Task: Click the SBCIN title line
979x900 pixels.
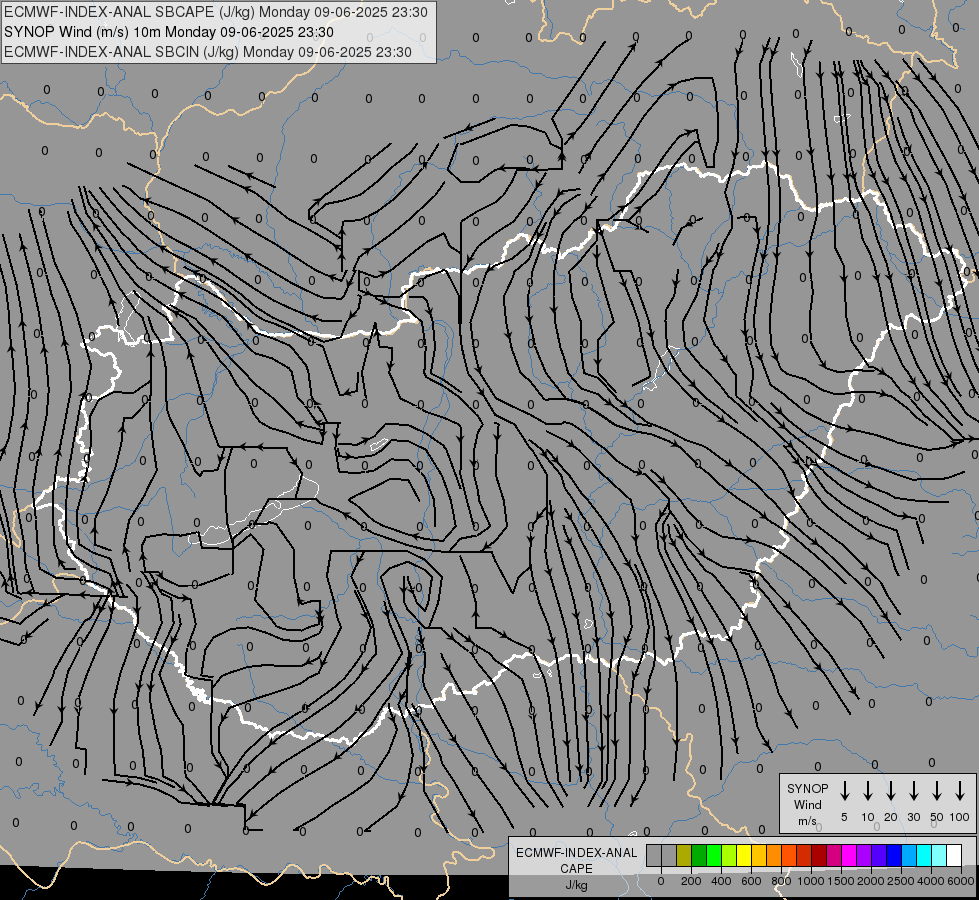Action: tap(208, 52)
